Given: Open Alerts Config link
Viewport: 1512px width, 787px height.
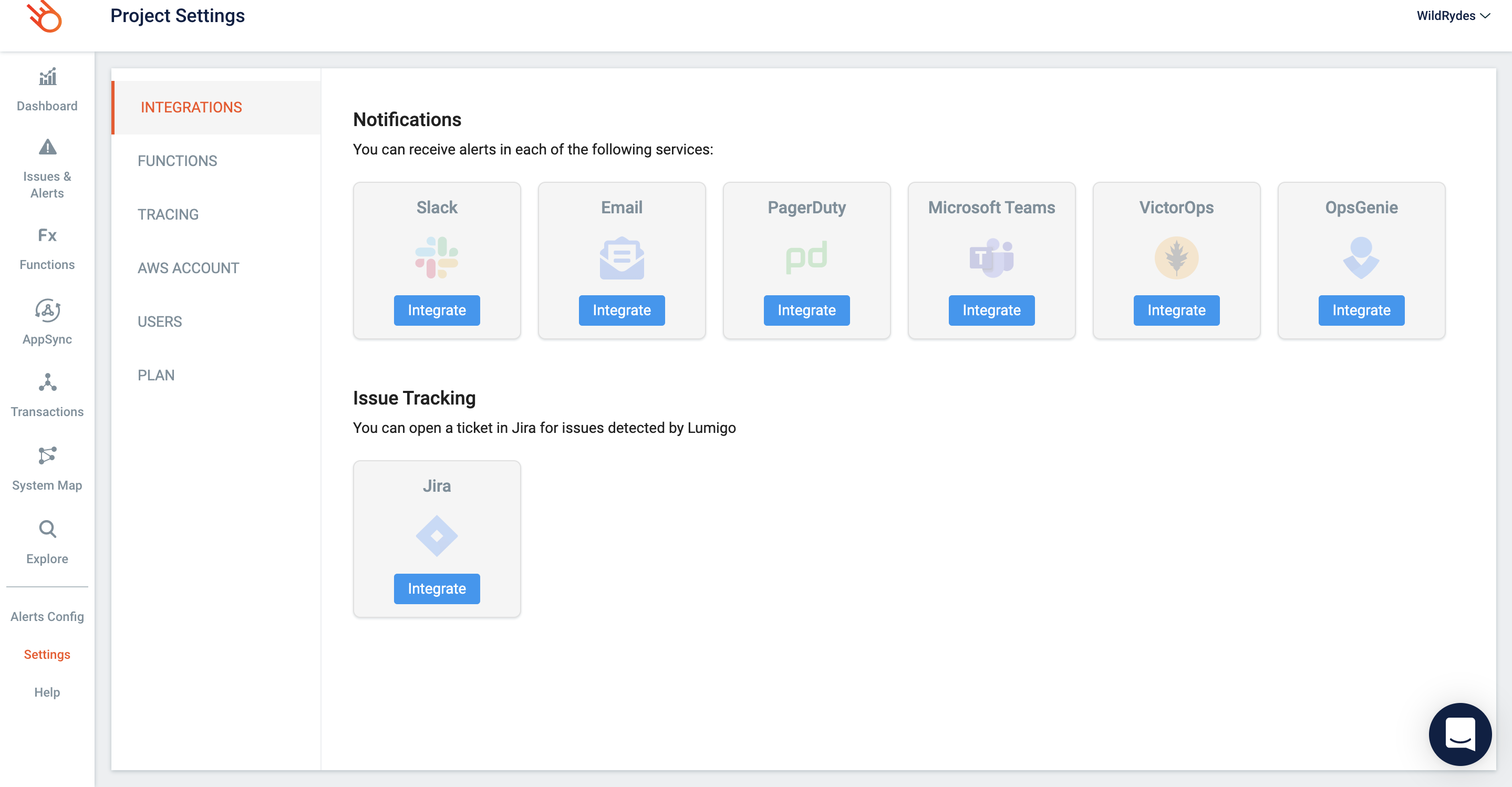Looking at the screenshot, I should pyautogui.click(x=47, y=616).
